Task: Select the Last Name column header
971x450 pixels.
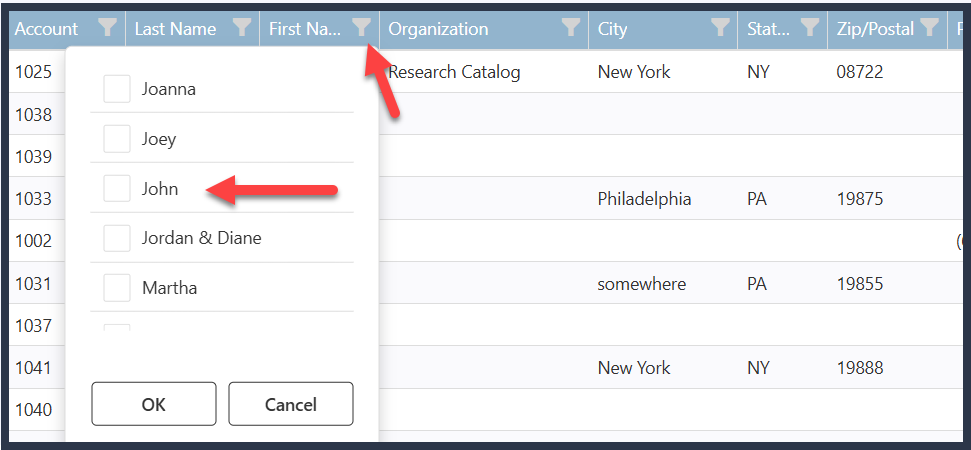Action: pyautogui.click(x=175, y=28)
